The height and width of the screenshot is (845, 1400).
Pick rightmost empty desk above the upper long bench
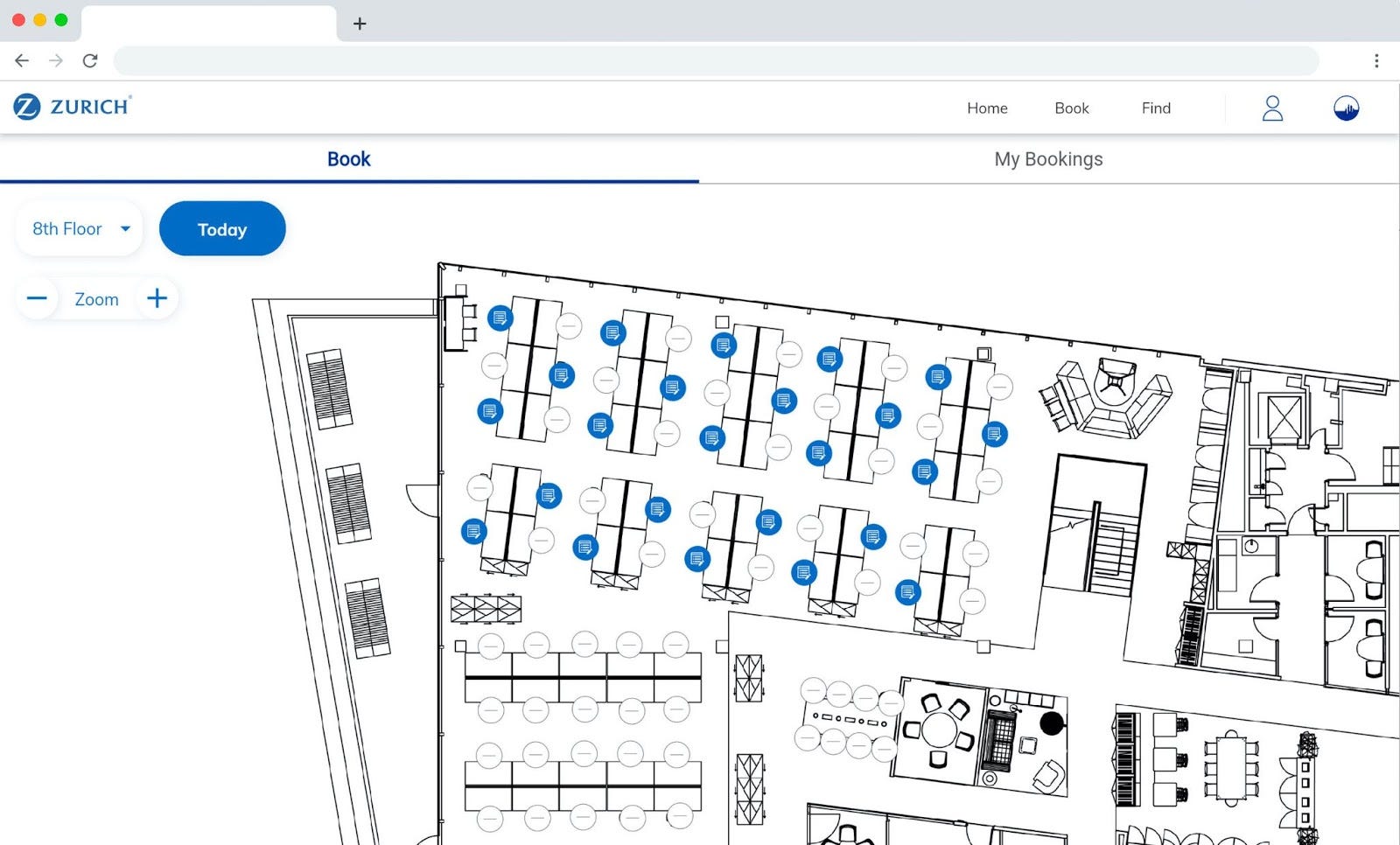pos(675,646)
